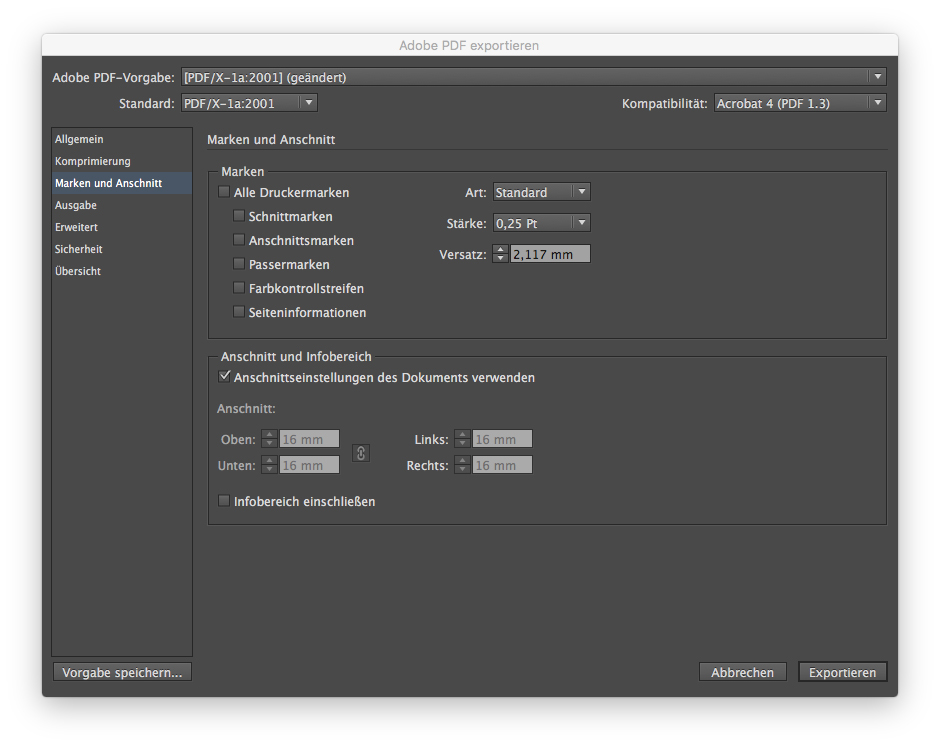Go to the Komprimierung section
940x747 pixels.
coord(122,161)
